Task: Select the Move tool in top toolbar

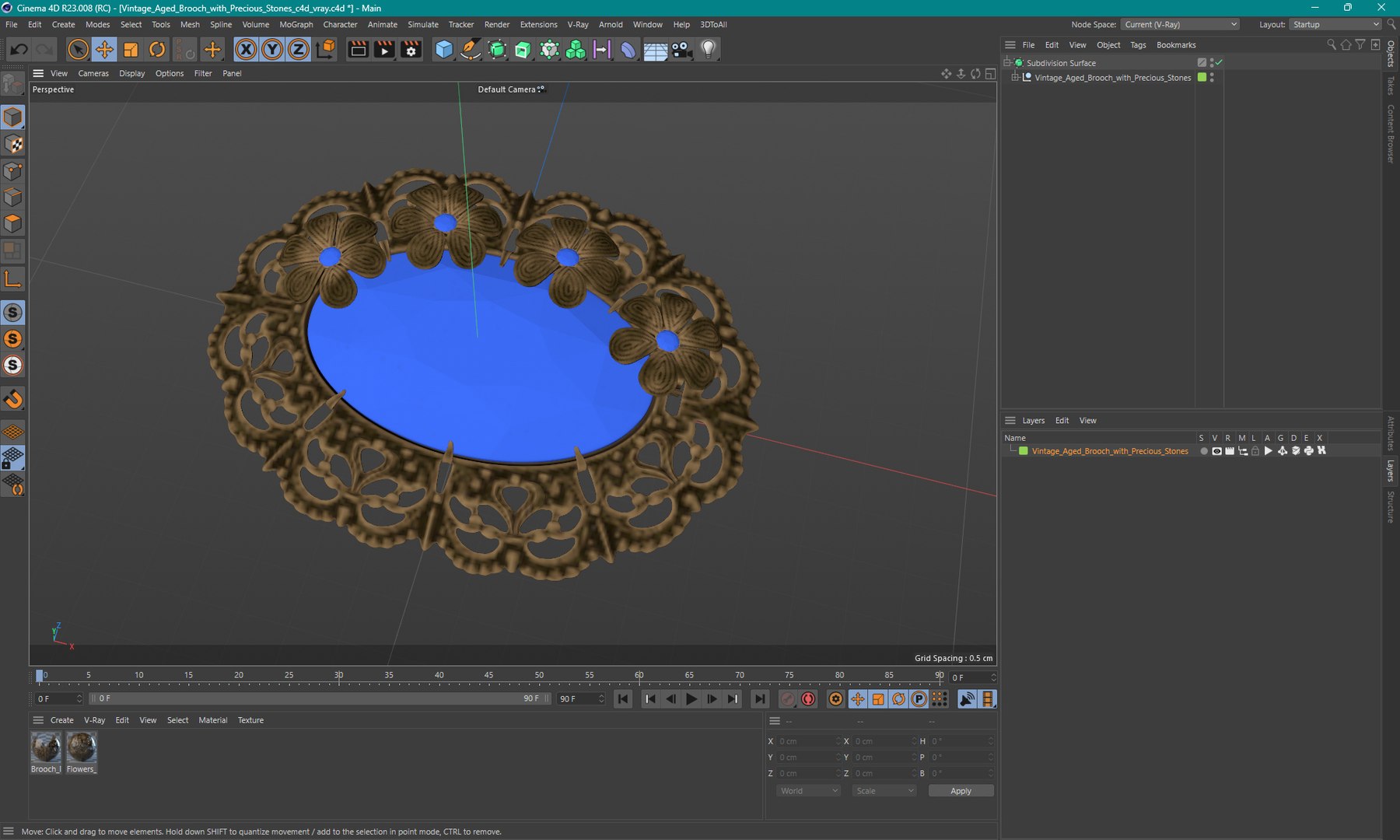Action: pos(104,50)
